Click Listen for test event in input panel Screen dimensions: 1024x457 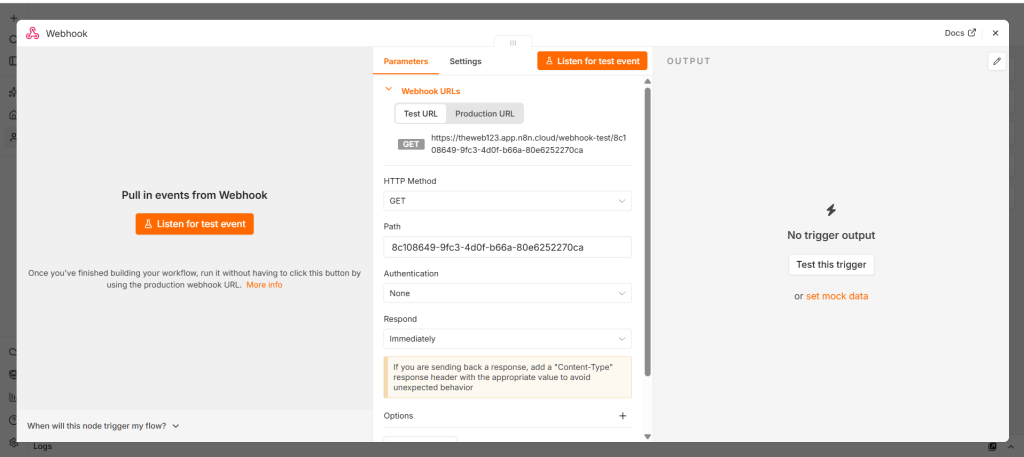pos(195,224)
